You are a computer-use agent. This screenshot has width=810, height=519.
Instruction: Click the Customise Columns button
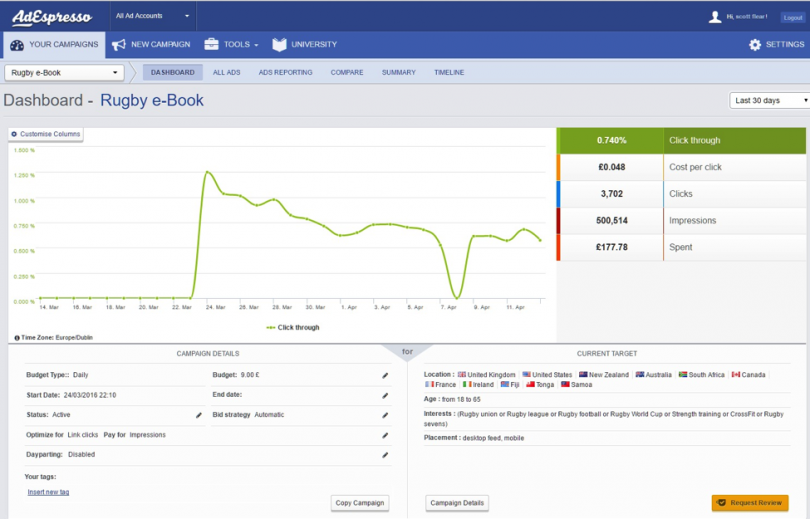click(x=45, y=134)
